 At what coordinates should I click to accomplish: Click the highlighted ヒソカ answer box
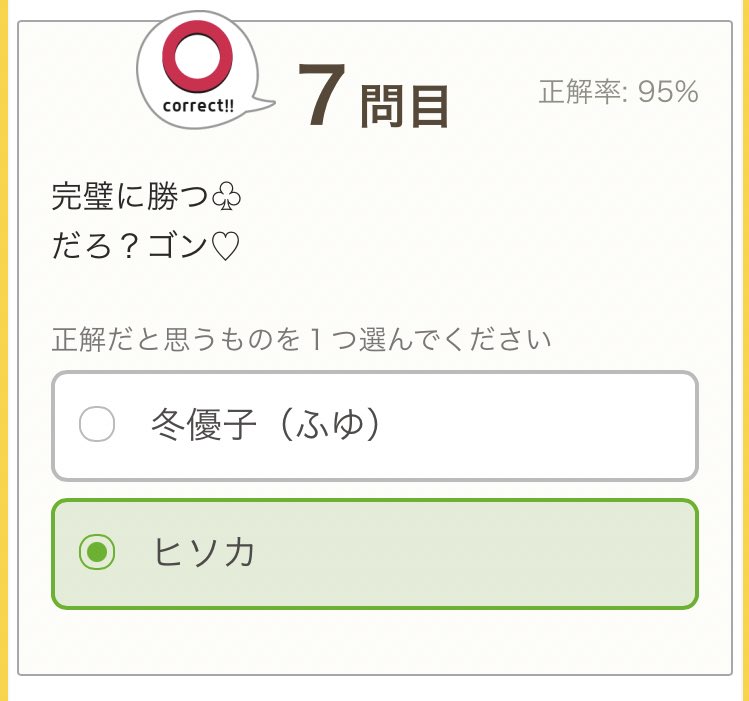(x=375, y=554)
